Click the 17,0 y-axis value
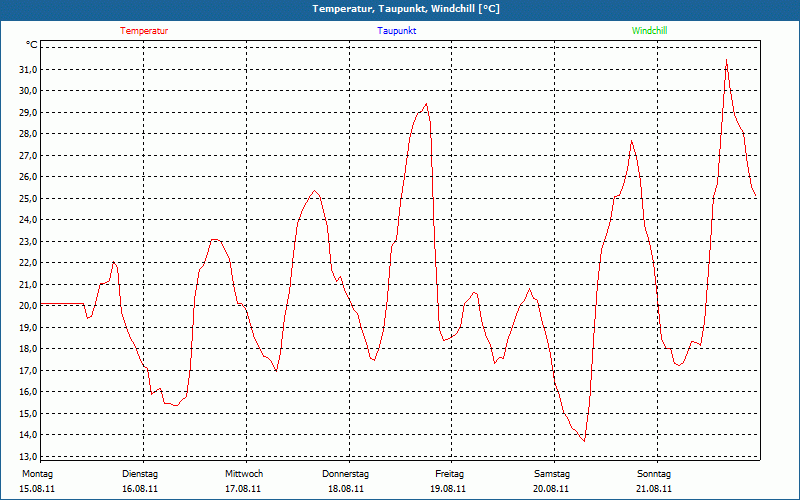The height and width of the screenshot is (500, 800). [x=29, y=370]
